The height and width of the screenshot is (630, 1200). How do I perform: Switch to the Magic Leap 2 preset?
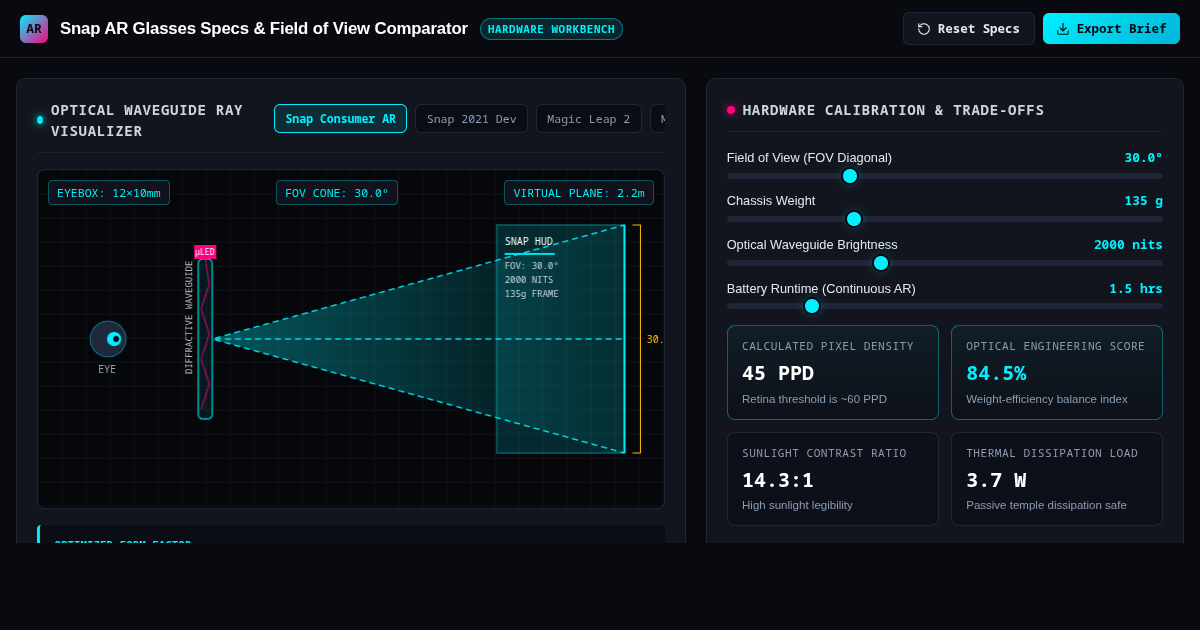(x=589, y=119)
